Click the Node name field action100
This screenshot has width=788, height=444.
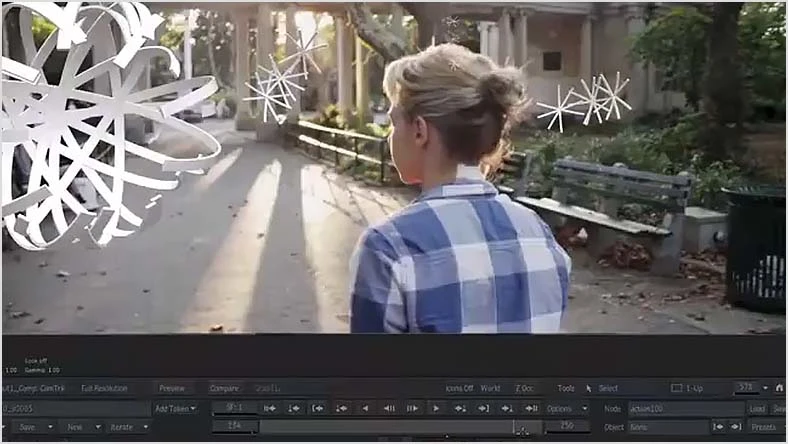tap(685, 409)
